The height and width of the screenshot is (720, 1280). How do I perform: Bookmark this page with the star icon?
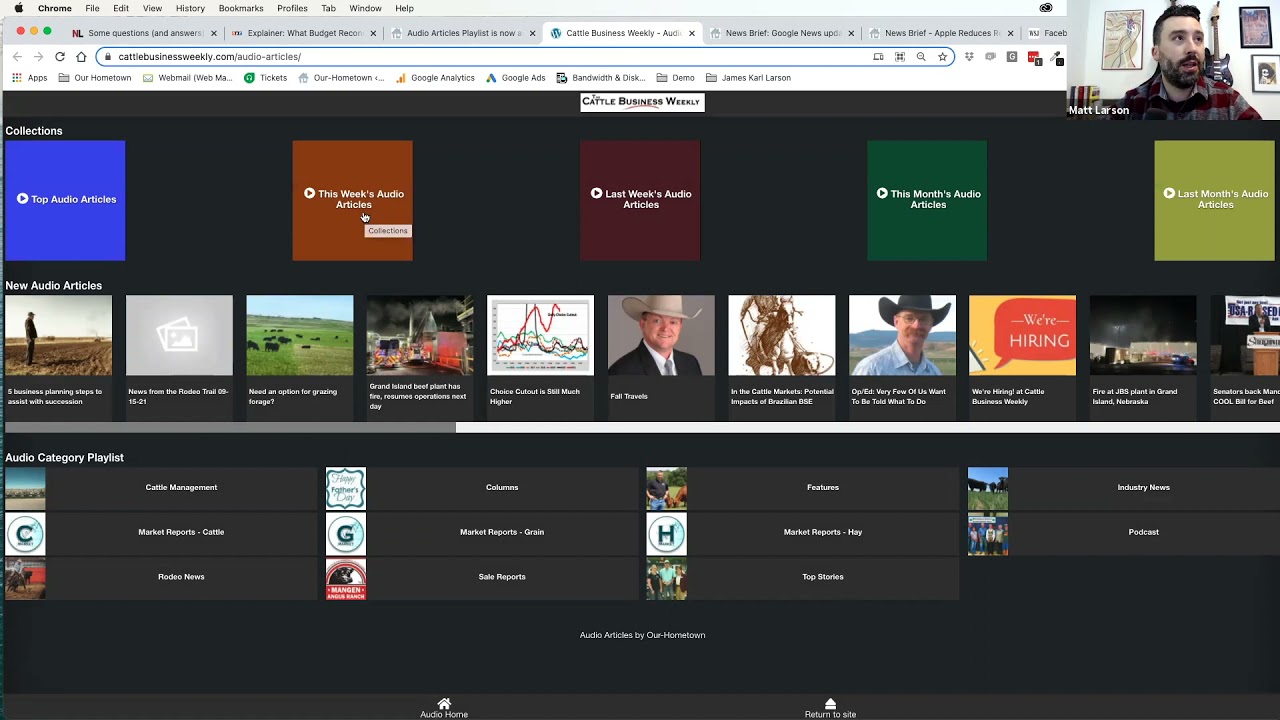[942, 57]
